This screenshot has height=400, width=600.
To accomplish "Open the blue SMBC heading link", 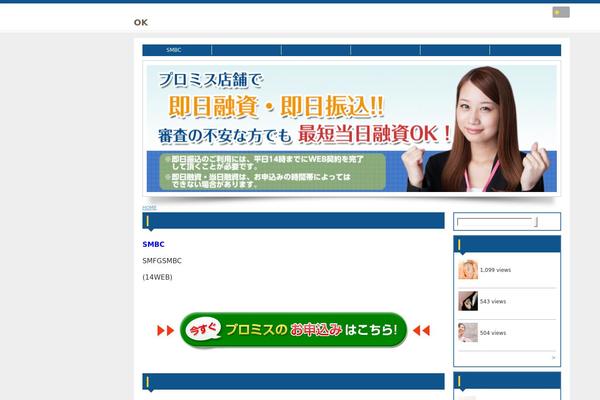I will pos(153,244).
